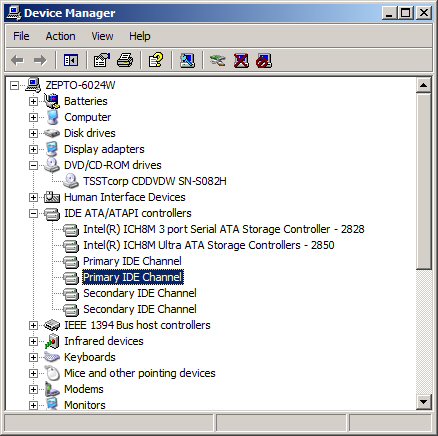Click the Update Driver toolbar icon
438x436 pixels.
tap(218, 60)
